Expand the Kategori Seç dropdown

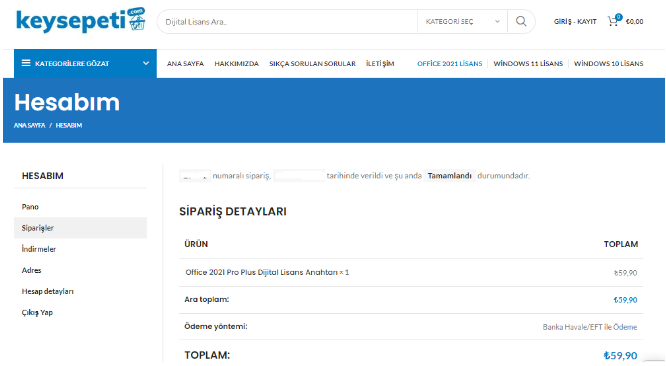(x=463, y=22)
